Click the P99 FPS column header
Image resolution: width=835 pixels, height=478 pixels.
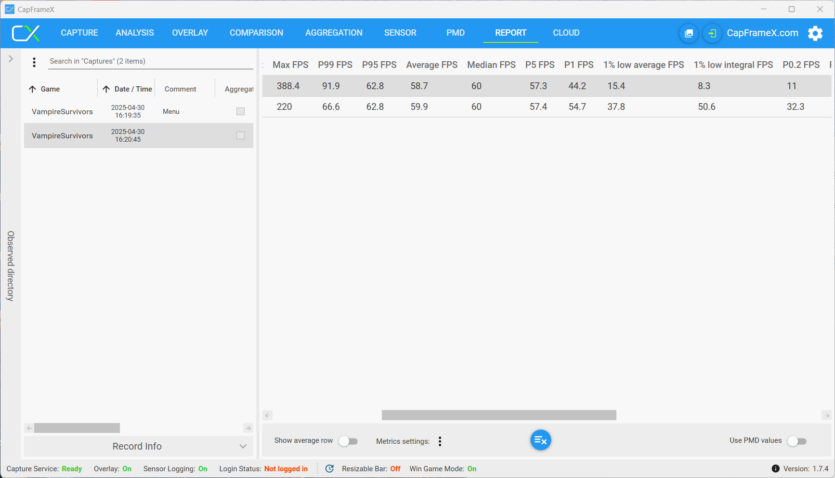(335, 65)
